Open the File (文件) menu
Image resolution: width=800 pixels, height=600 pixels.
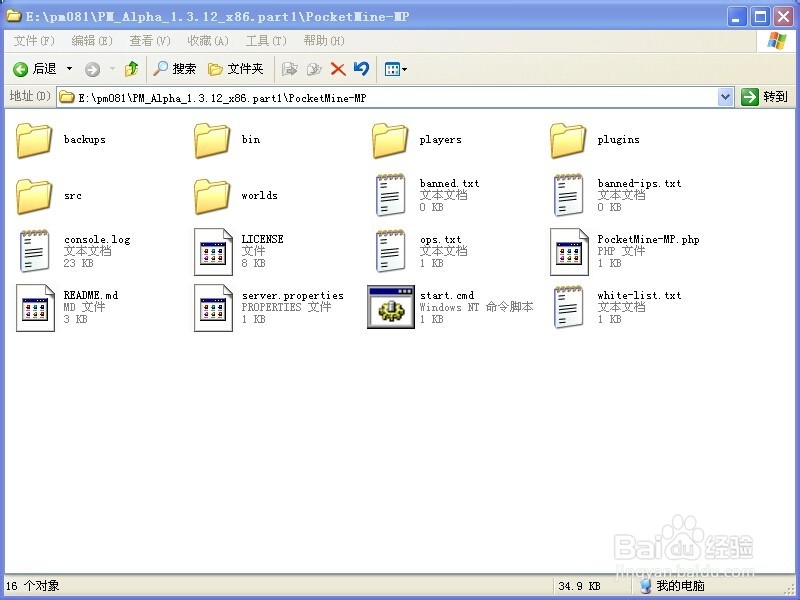point(34,41)
